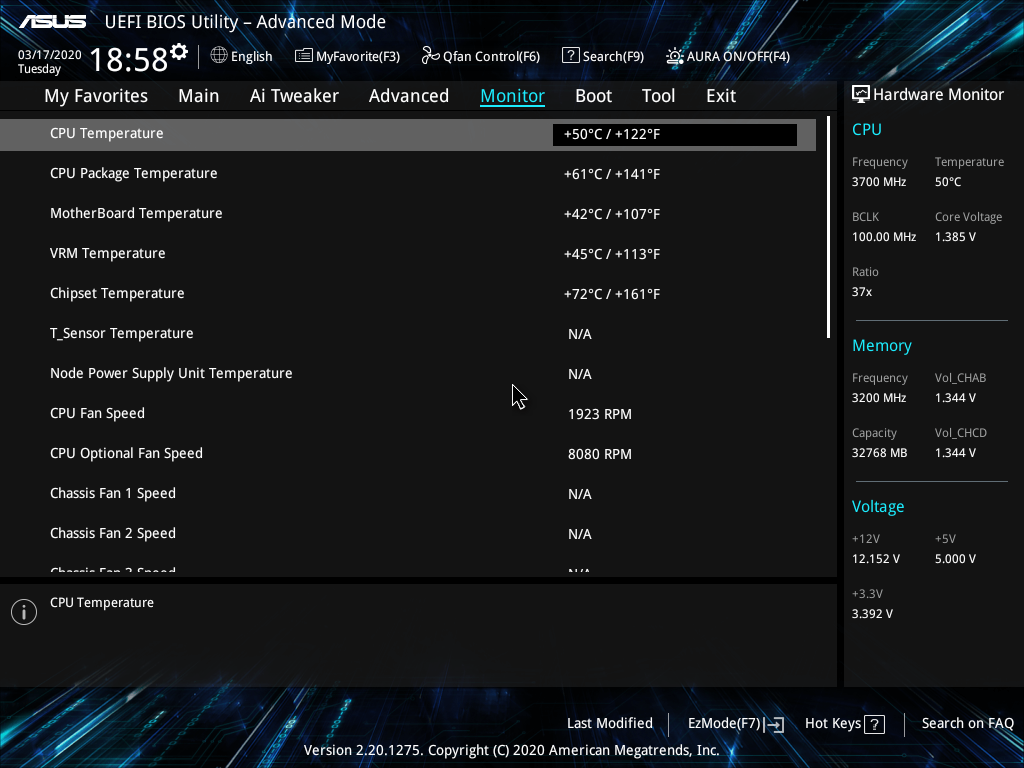The width and height of the screenshot is (1024, 768).
Task: Click the settings gear next to clock
Action: point(179,52)
